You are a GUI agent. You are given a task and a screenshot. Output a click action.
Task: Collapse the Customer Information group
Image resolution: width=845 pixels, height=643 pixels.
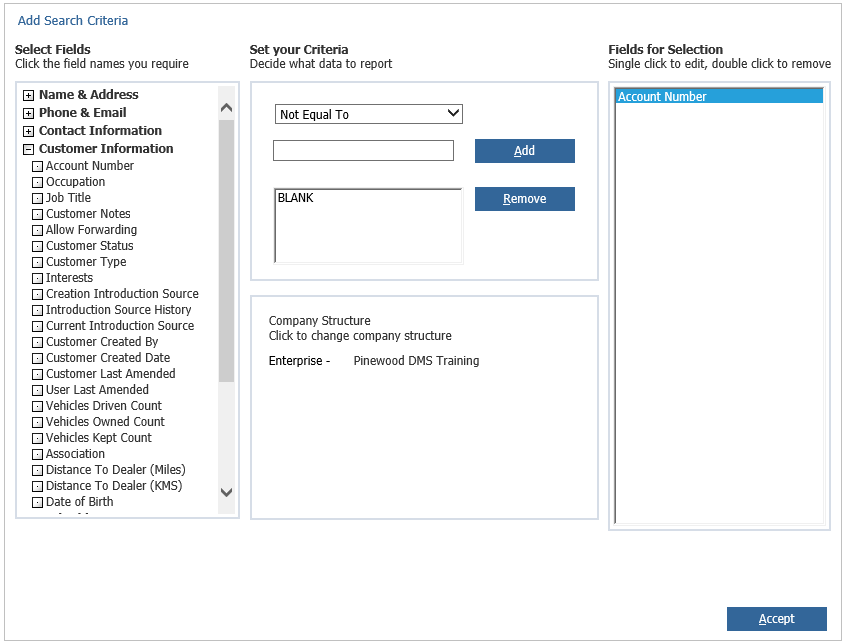[29, 149]
